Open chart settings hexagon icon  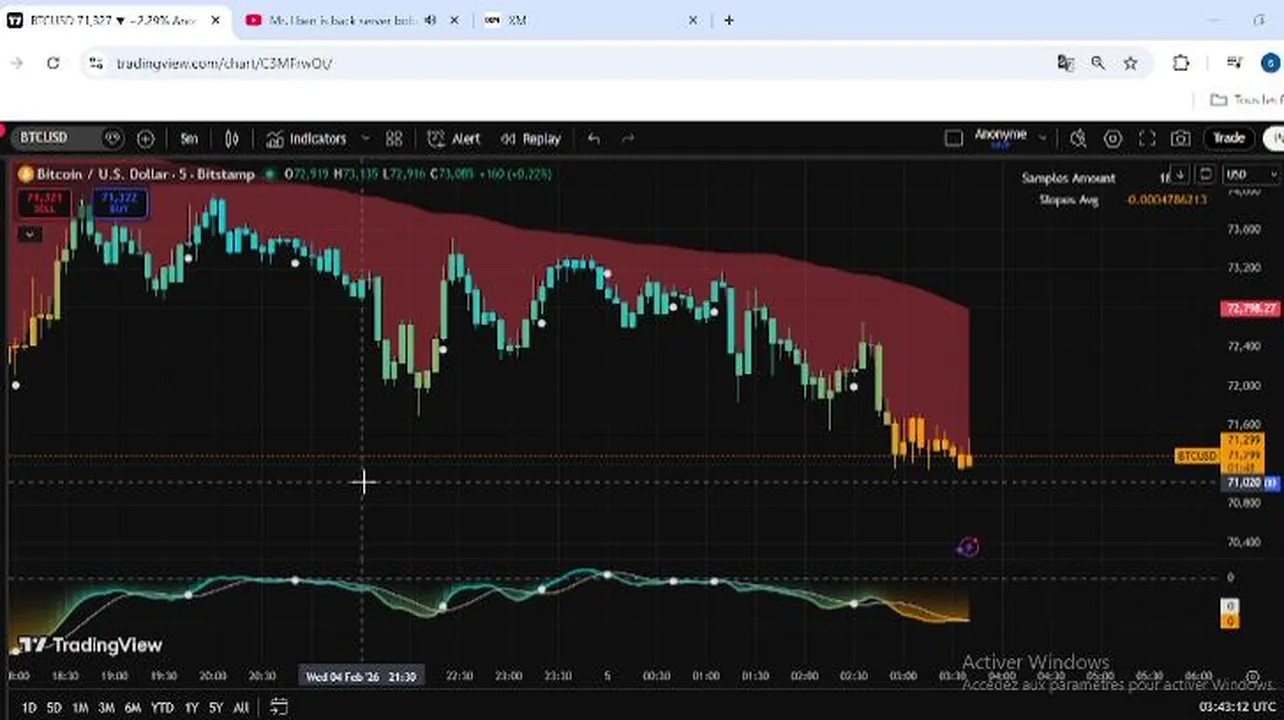[1112, 138]
